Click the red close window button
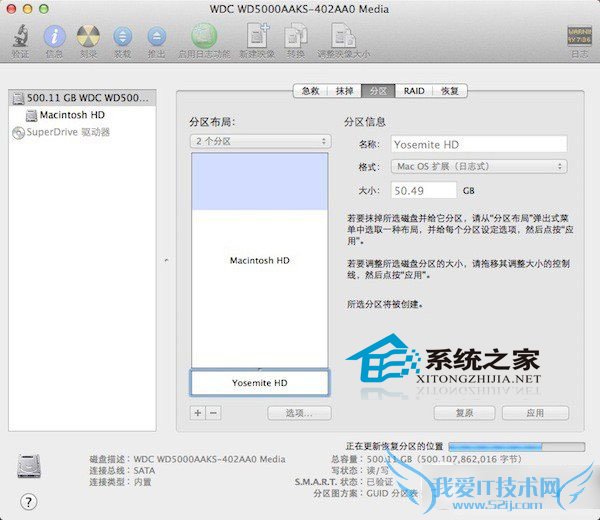The image size is (600, 520). (11, 9)
